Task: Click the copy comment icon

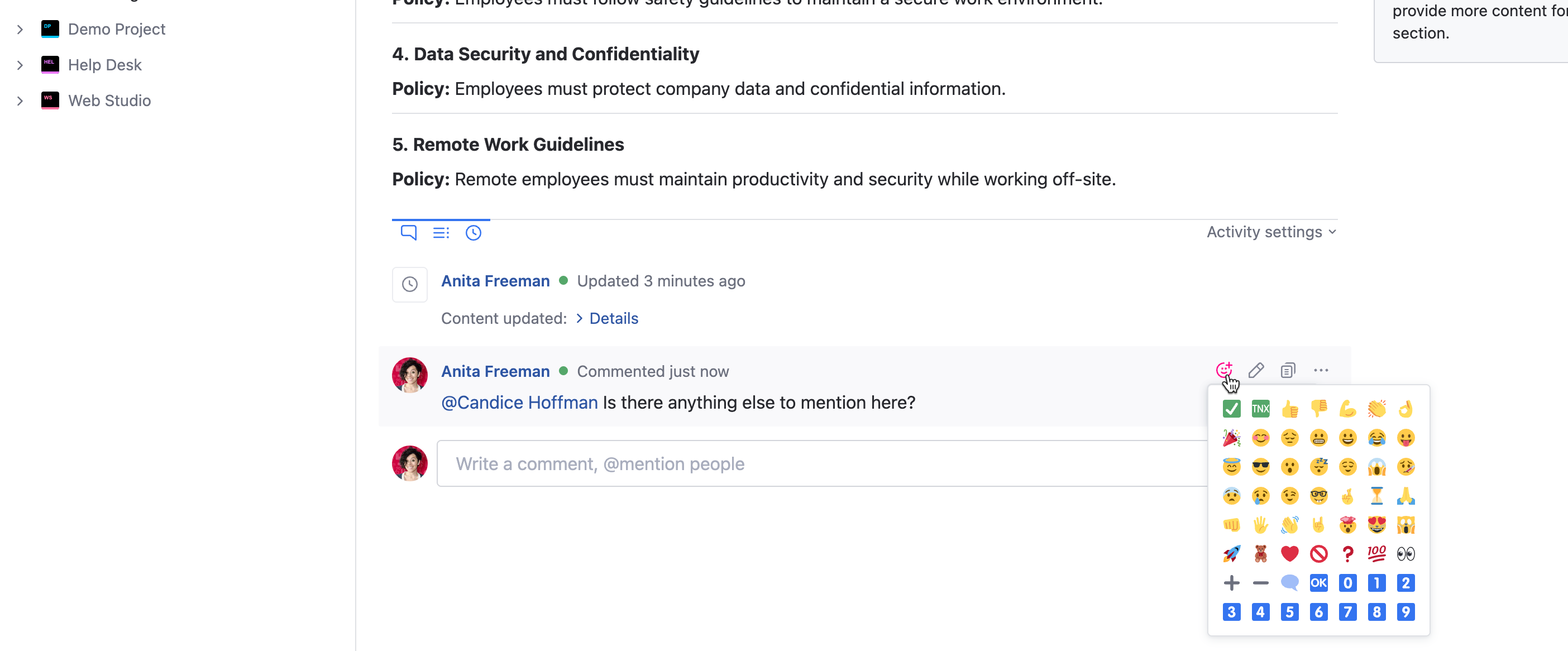Action: (1287, 370)
